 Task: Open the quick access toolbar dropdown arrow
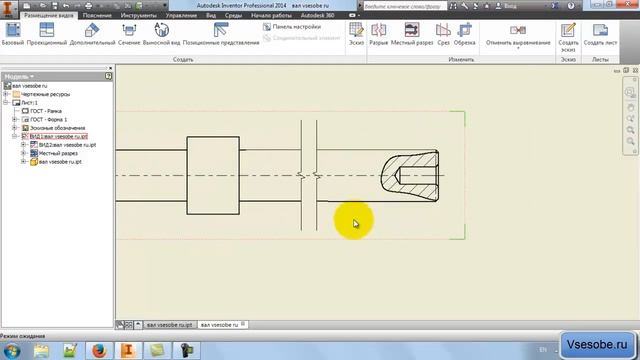165,6
